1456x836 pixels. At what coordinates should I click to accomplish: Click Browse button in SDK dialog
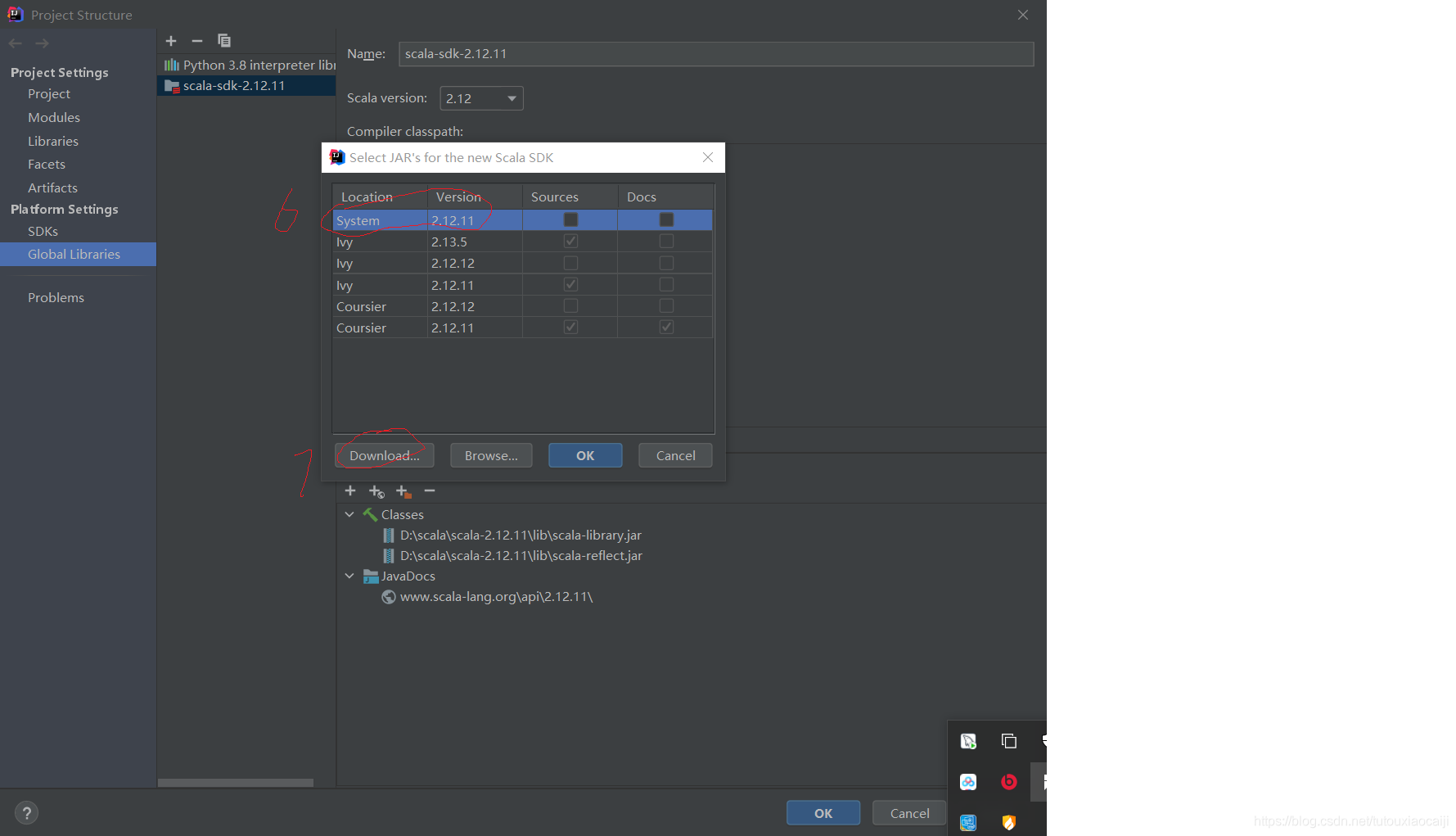click(x=491, y=455)
